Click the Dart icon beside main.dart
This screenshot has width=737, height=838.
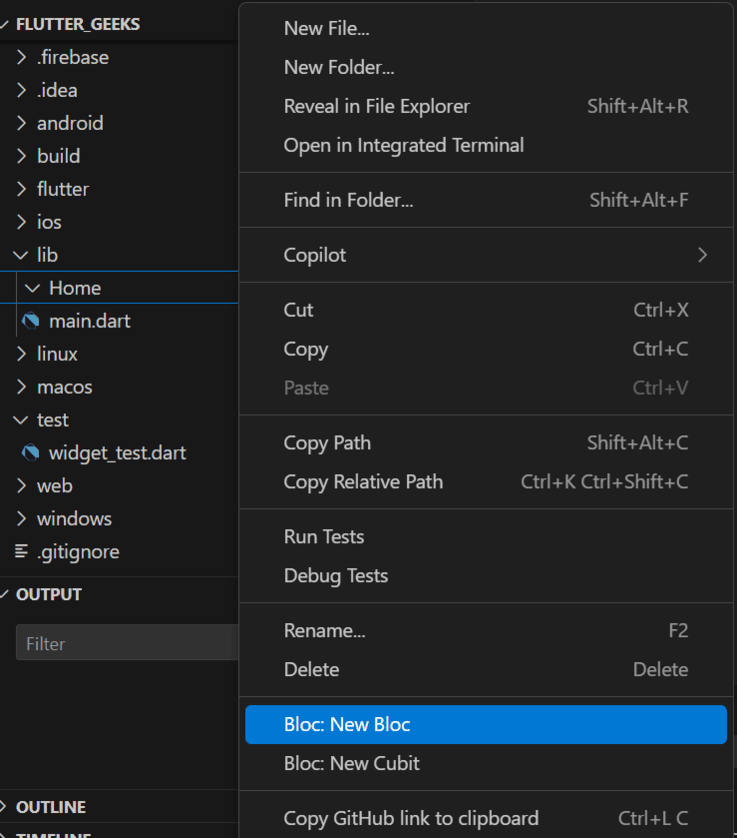coord(30,321)
